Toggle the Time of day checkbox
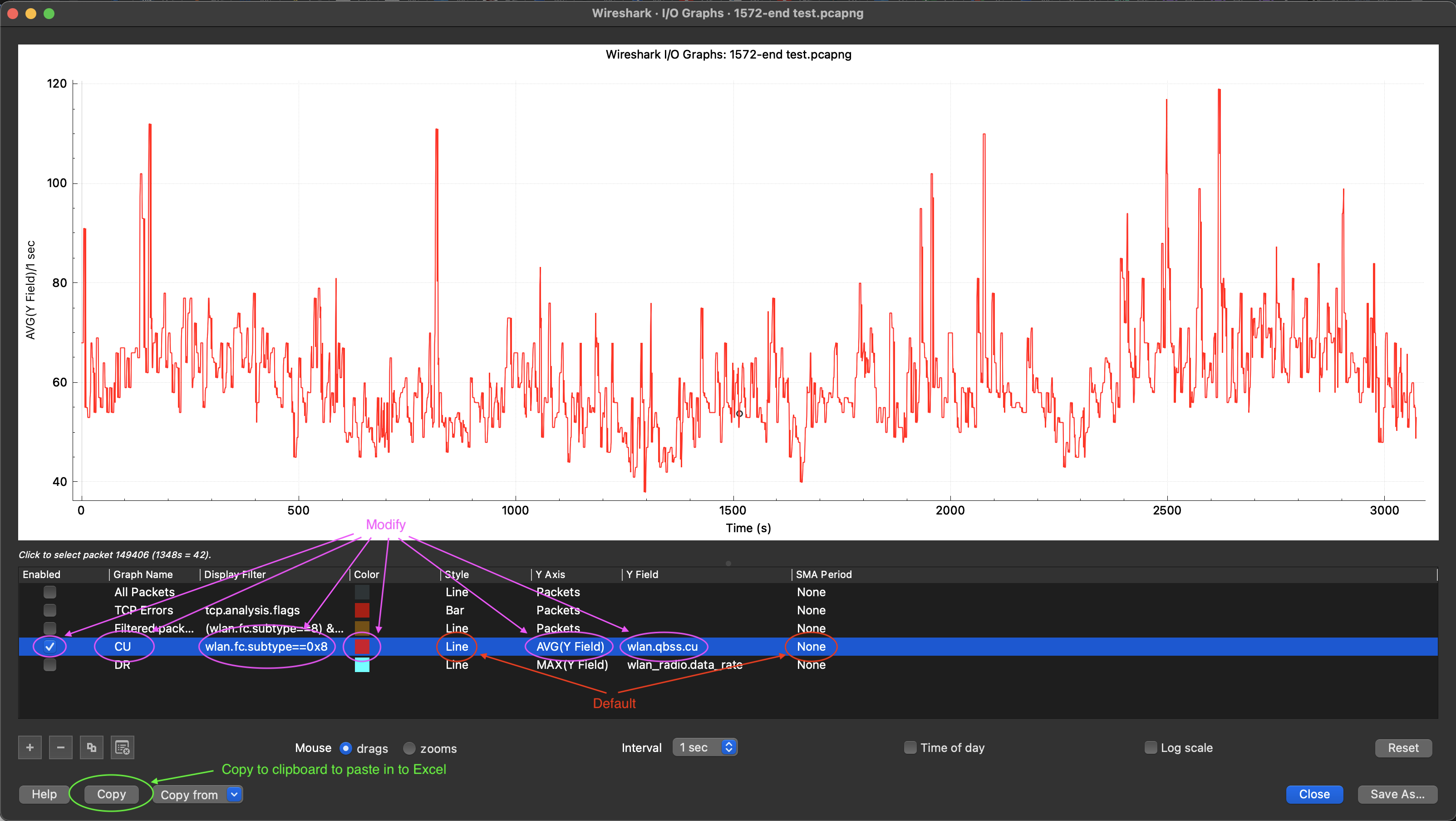 point(910,747)
